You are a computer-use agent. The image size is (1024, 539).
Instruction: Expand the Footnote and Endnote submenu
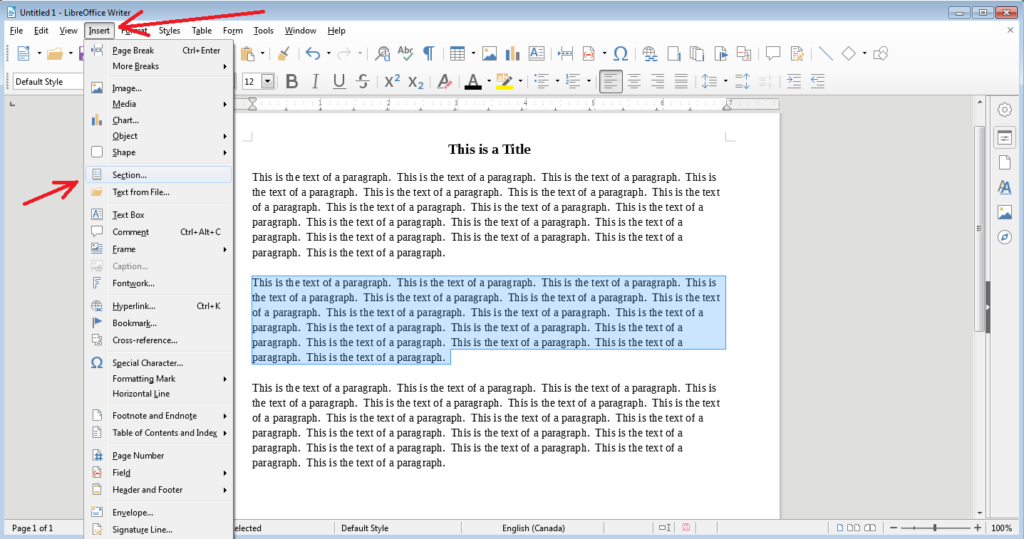pos(154,415)
